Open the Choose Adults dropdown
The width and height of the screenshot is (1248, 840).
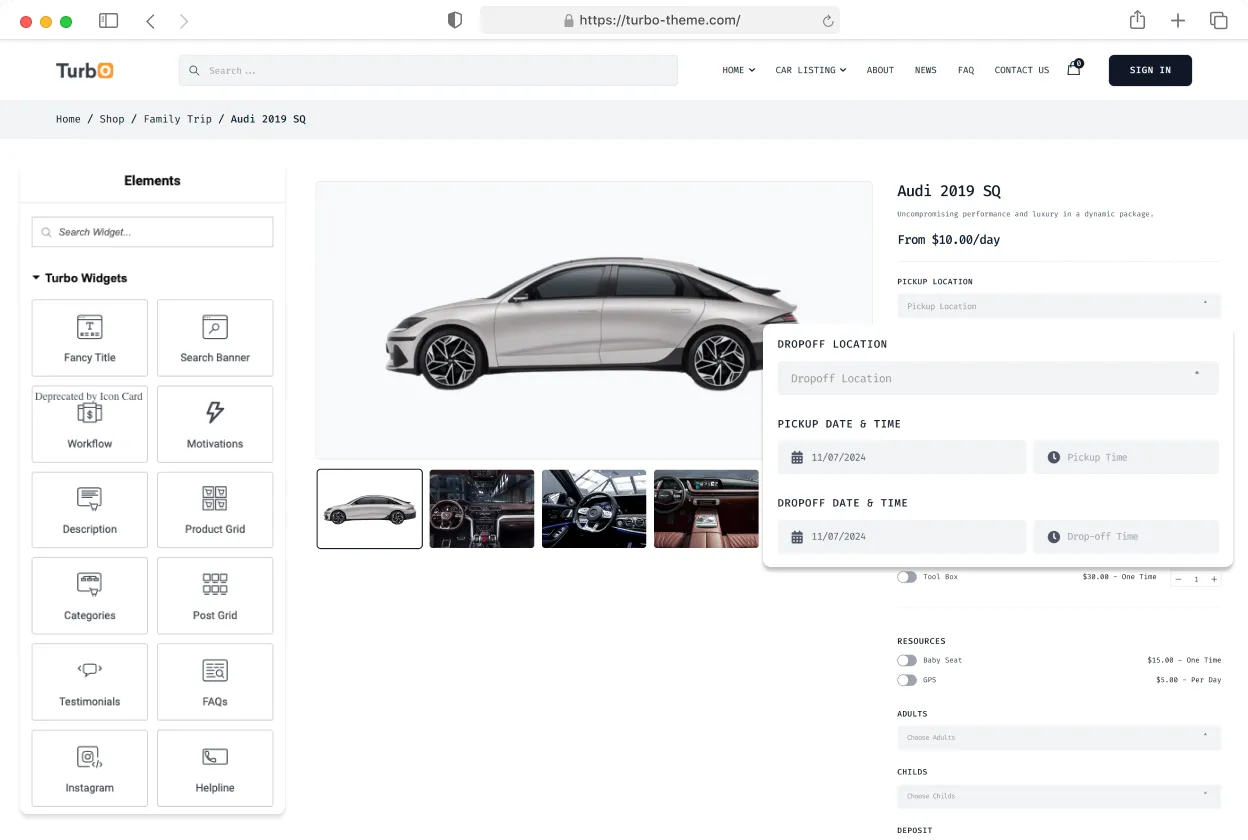point(1059,737)
